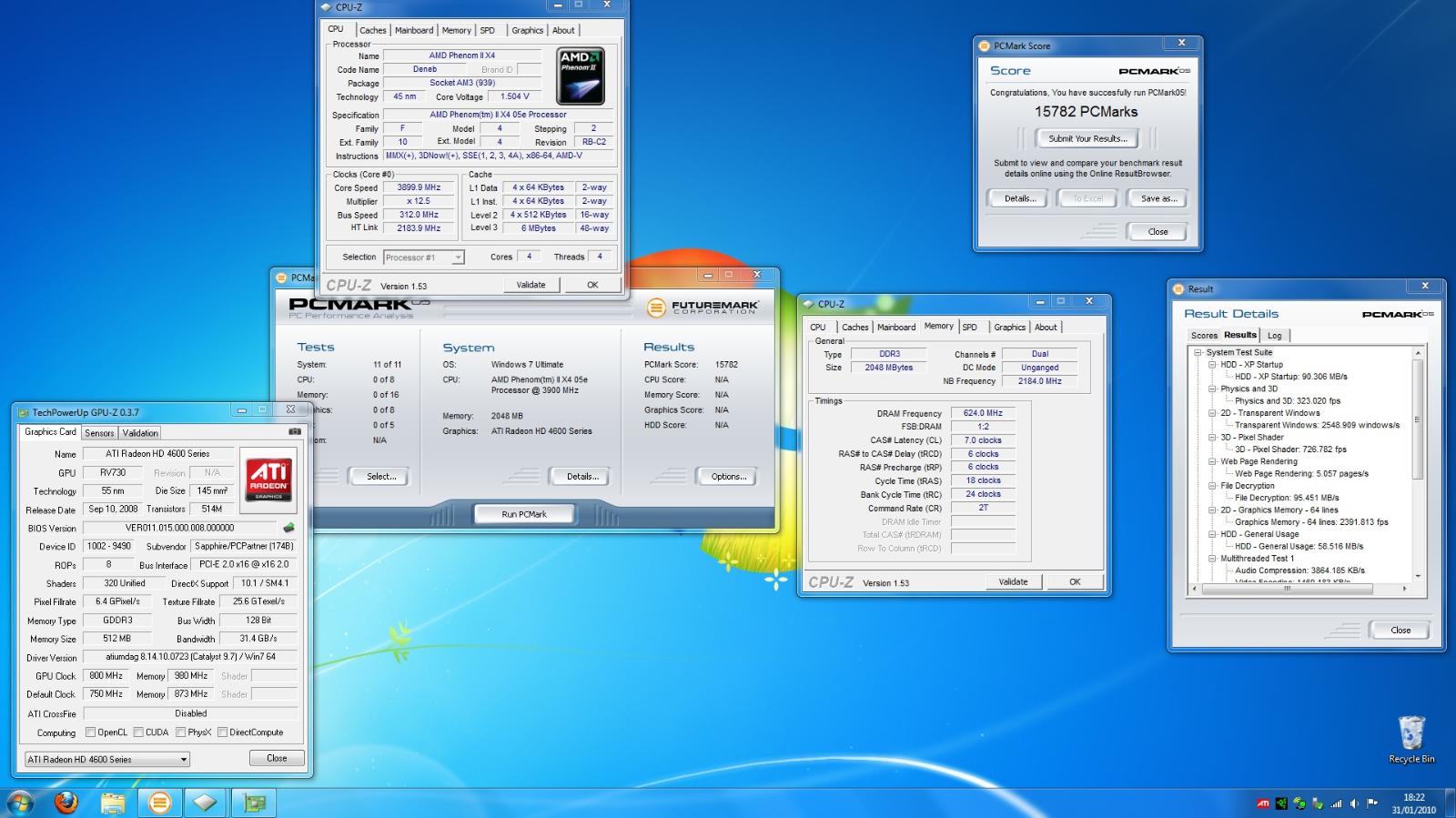Screen dimensions: 1456x818
Task: Open the Windows Start orb
Action: (20, 803)
